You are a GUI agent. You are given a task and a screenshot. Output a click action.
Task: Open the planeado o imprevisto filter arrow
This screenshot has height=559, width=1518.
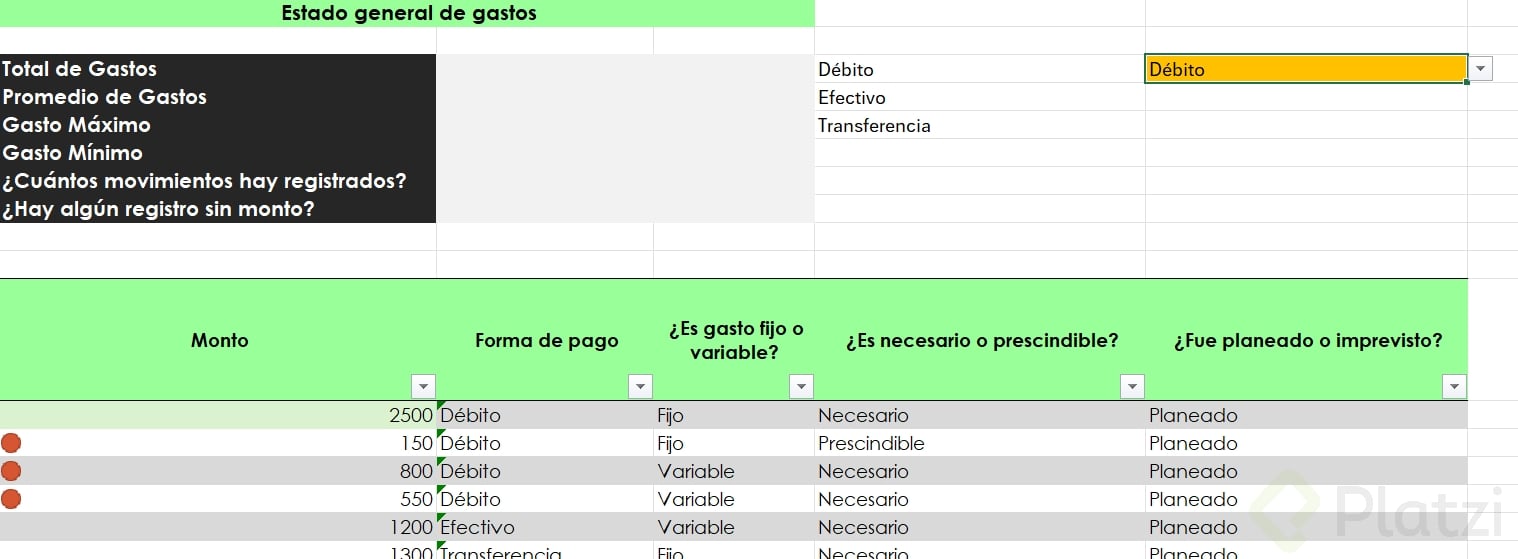[1455, 387]
